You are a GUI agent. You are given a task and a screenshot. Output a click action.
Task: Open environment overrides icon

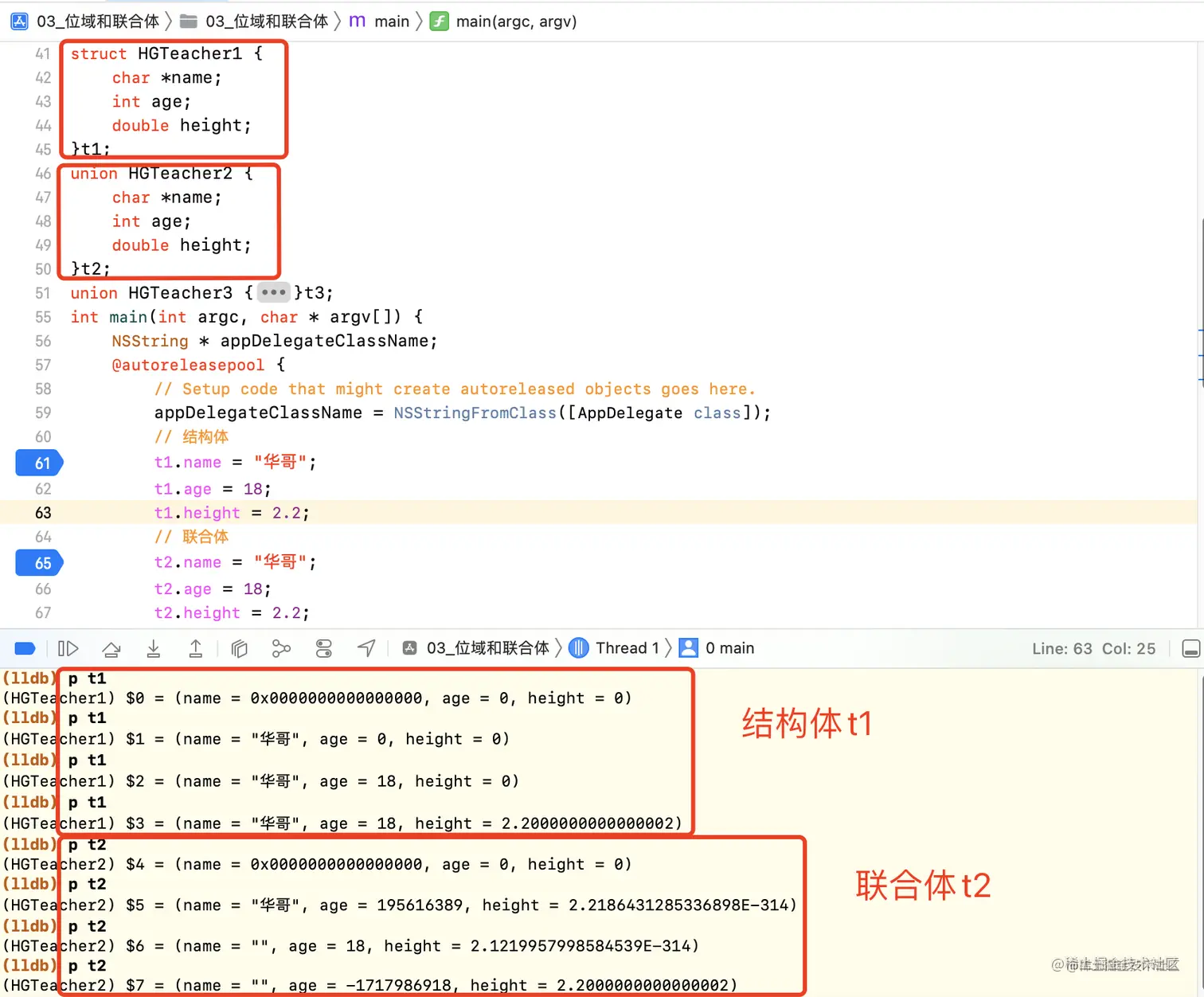coord(323,648)
